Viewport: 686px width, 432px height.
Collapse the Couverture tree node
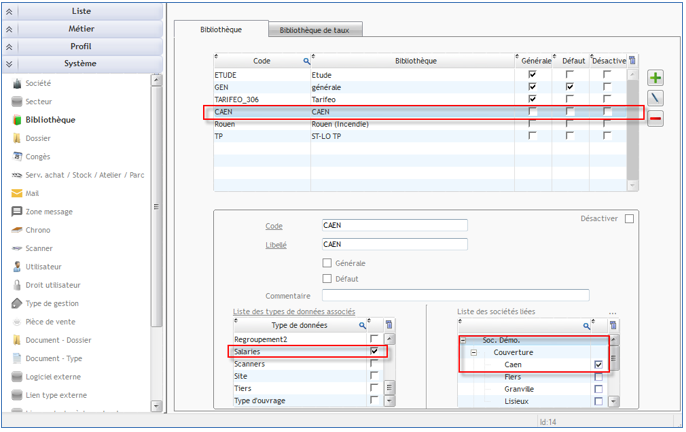tap(474, 352)
